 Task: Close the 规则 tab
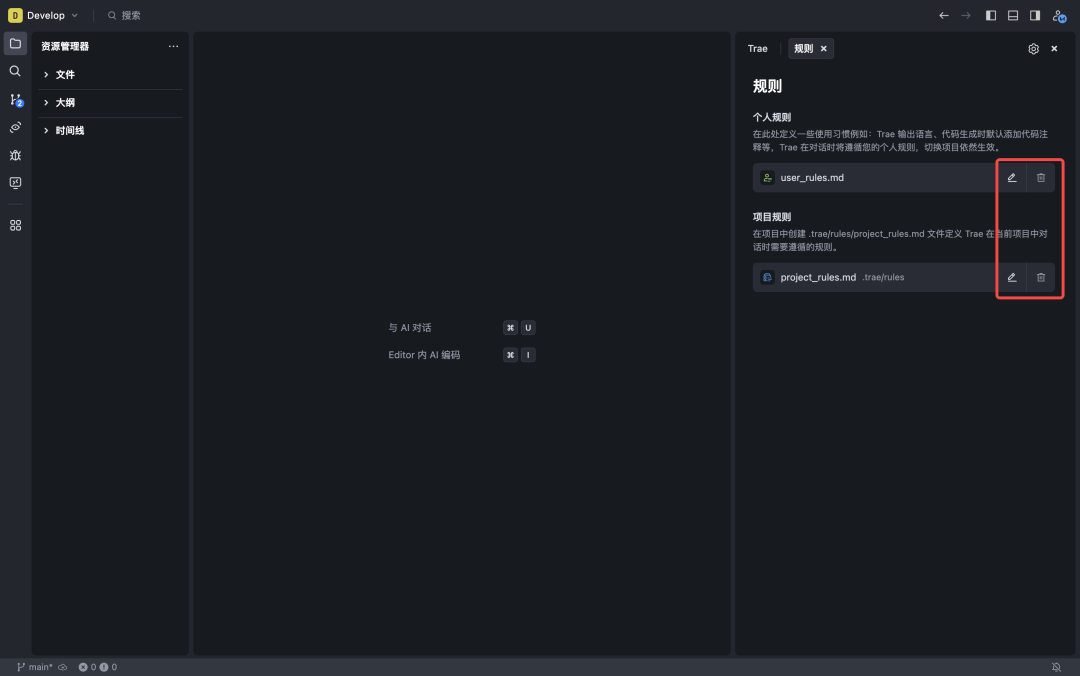click(x=824, y=48)
